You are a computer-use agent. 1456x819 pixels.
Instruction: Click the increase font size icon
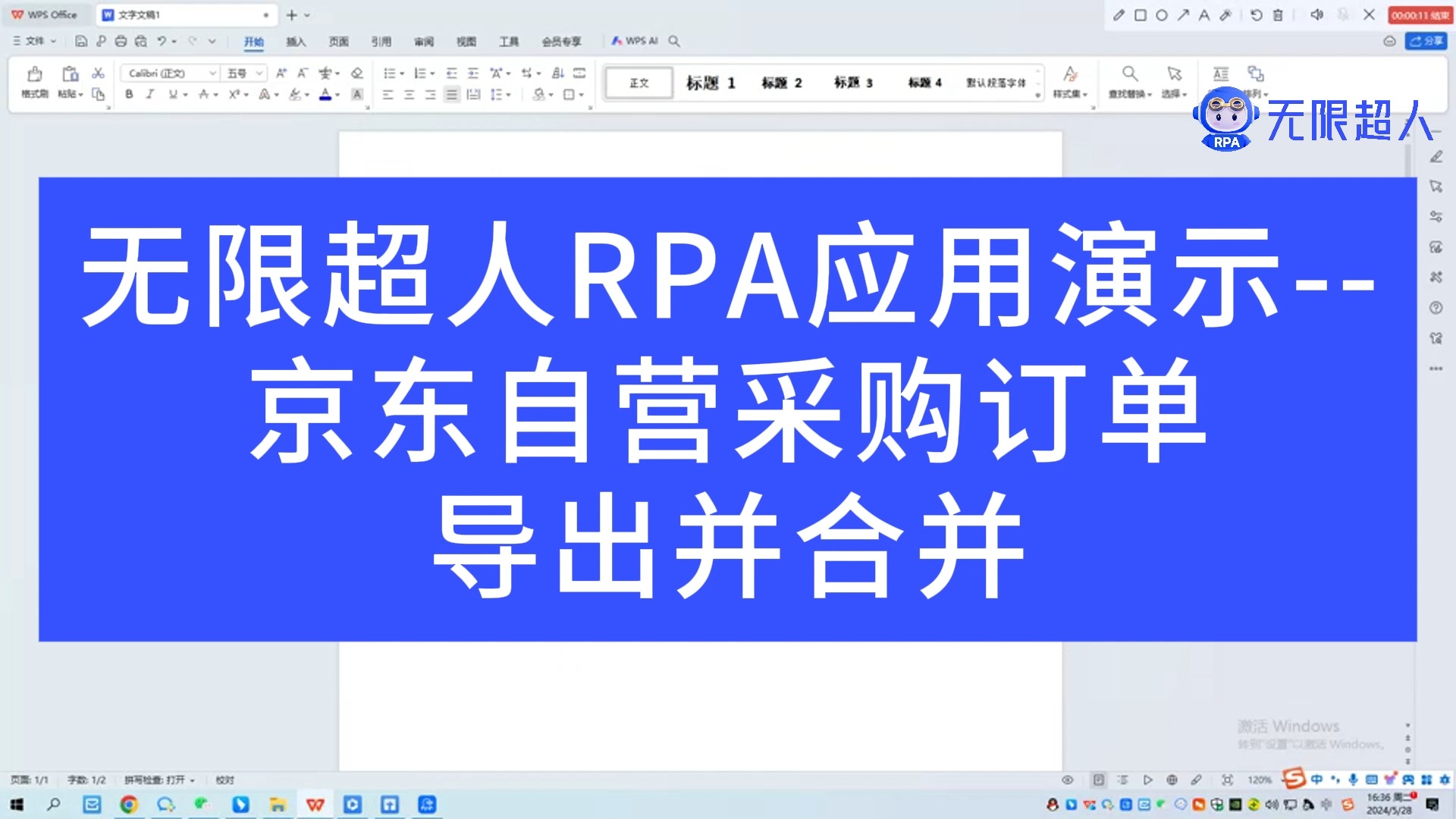[281, 73]
